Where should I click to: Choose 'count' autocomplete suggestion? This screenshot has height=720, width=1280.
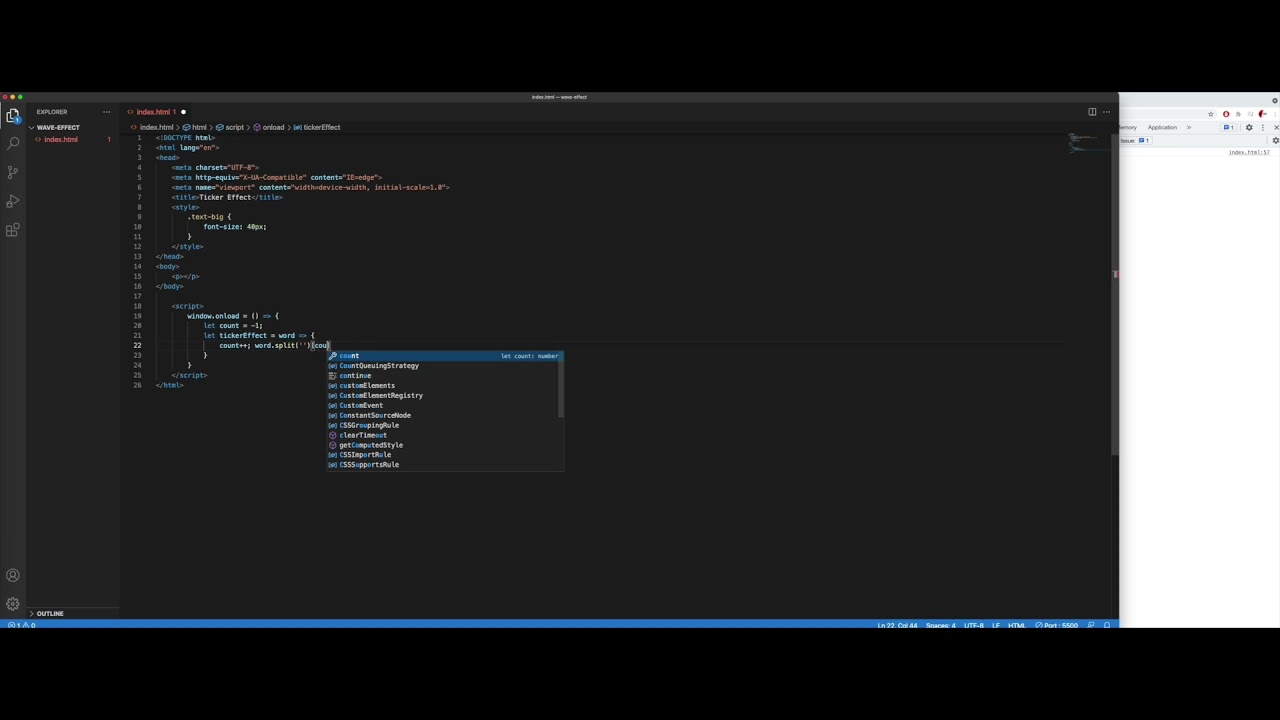(x=445, y=356)
